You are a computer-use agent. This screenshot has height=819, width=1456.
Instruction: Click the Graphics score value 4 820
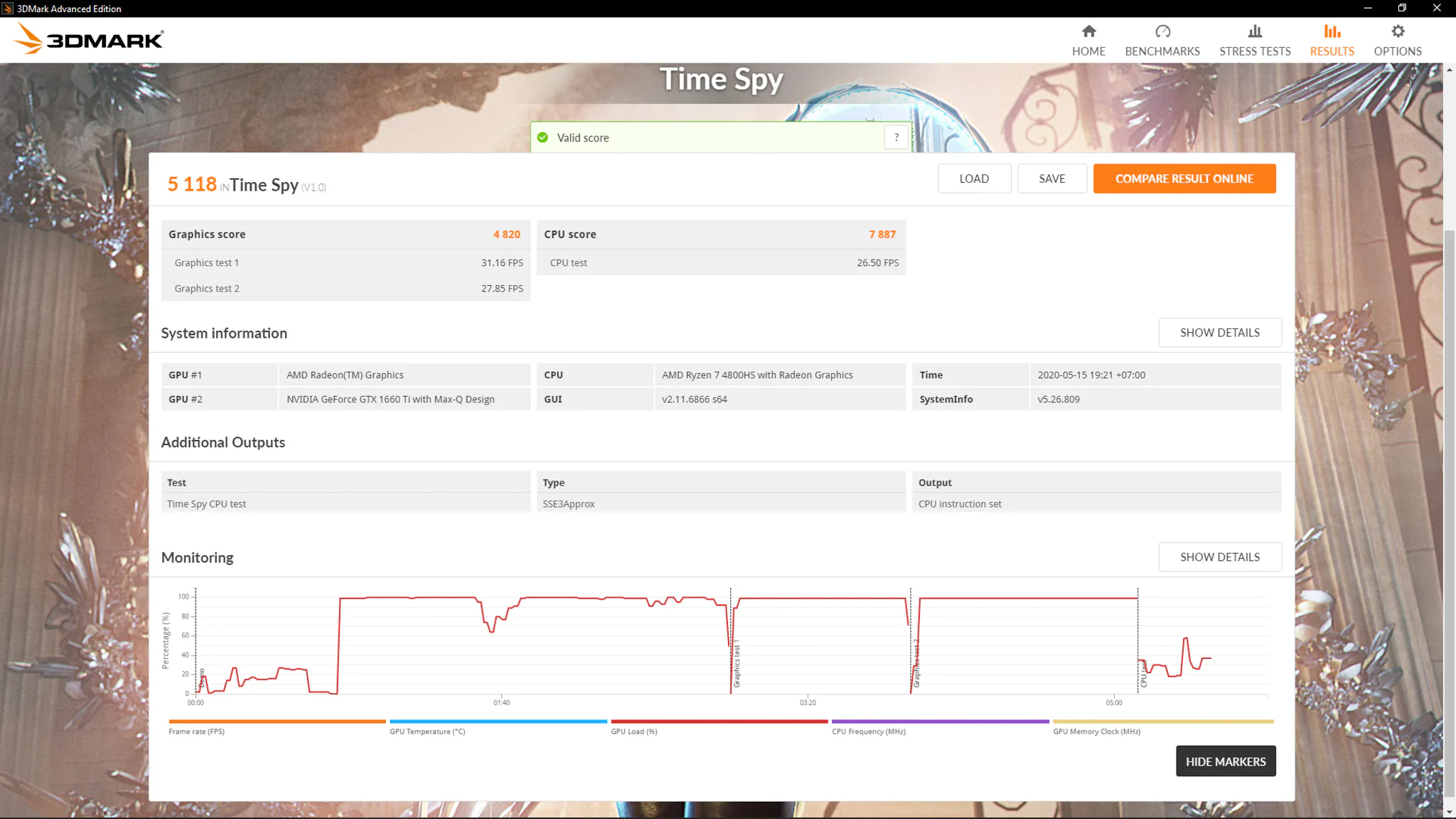506,234
